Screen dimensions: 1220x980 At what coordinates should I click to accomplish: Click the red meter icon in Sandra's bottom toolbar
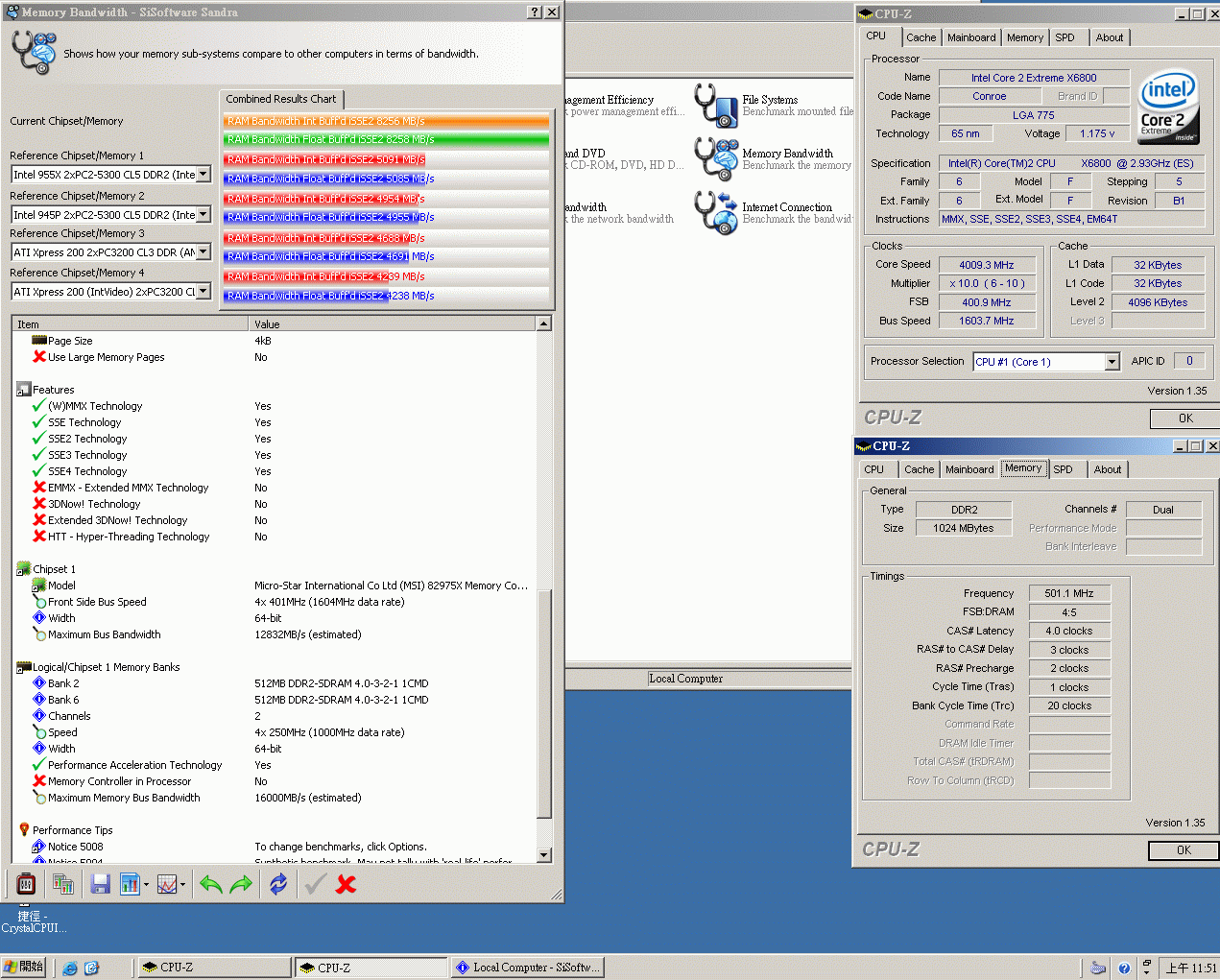(26, 884)
